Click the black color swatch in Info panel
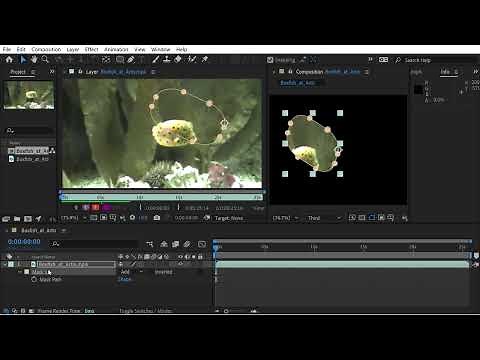Screen dimensions: 480x360 tap(418, 89)
